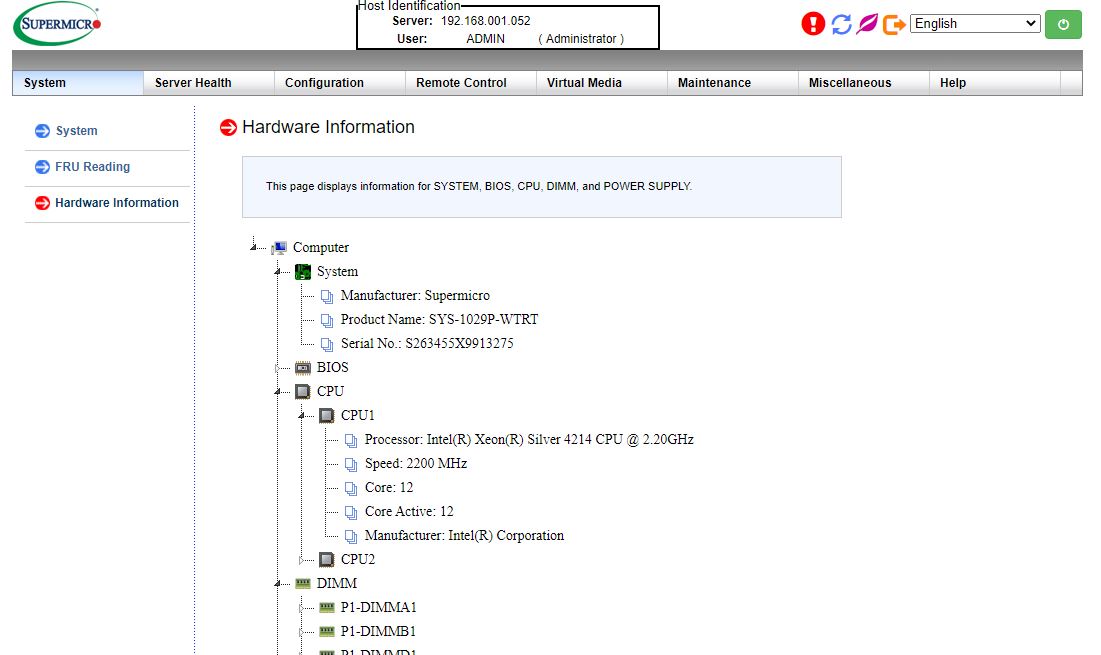This screenshot has height=655, width=1101.
Task: Click page icon beside Manufacturer: Intel(R) Corporation
Action: pos(350,536)
